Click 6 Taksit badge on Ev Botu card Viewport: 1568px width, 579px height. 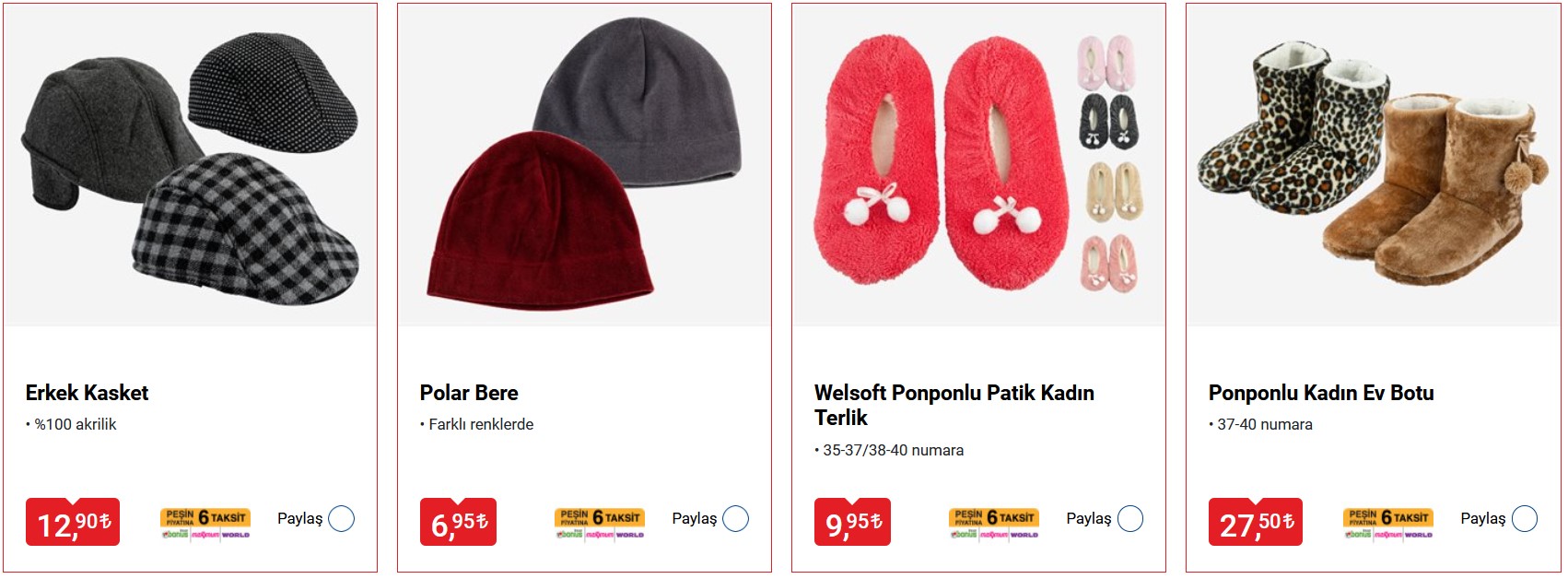(1387, 522)
